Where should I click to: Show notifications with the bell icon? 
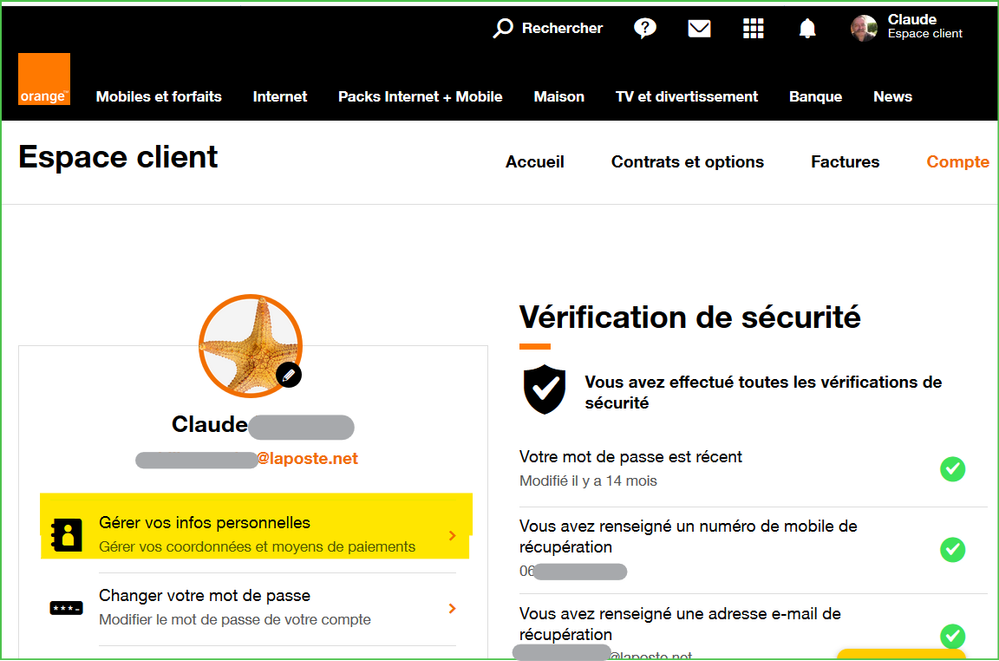(x=807, y=28)
